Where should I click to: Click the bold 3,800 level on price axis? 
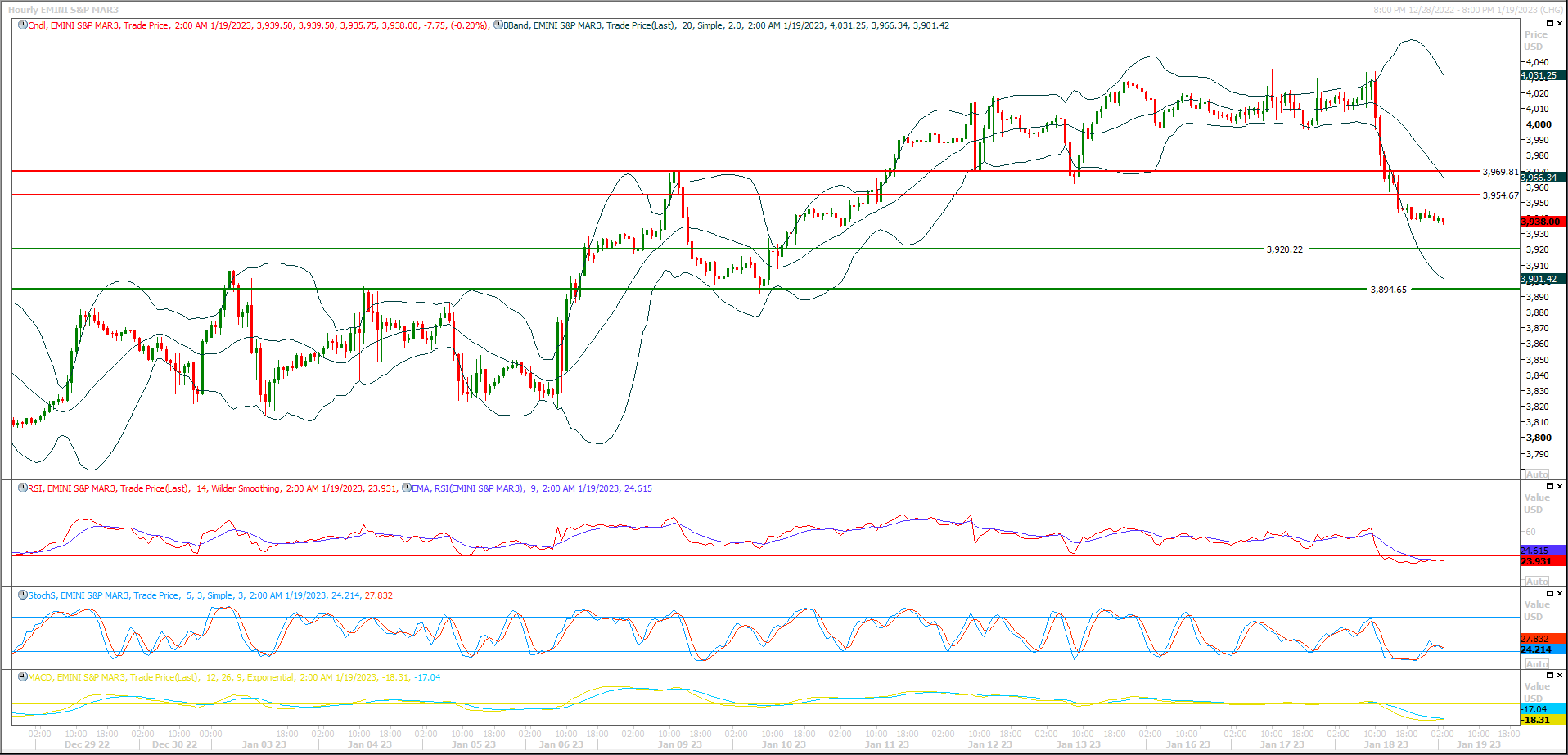click(x=1539, y=438)
